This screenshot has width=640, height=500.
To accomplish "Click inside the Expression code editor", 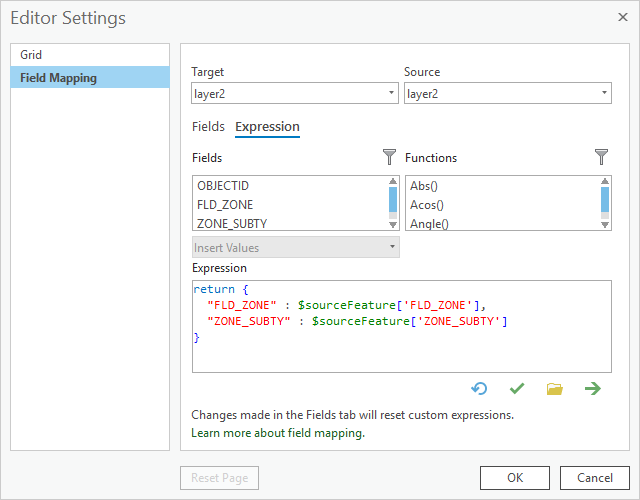I will 402,326.
